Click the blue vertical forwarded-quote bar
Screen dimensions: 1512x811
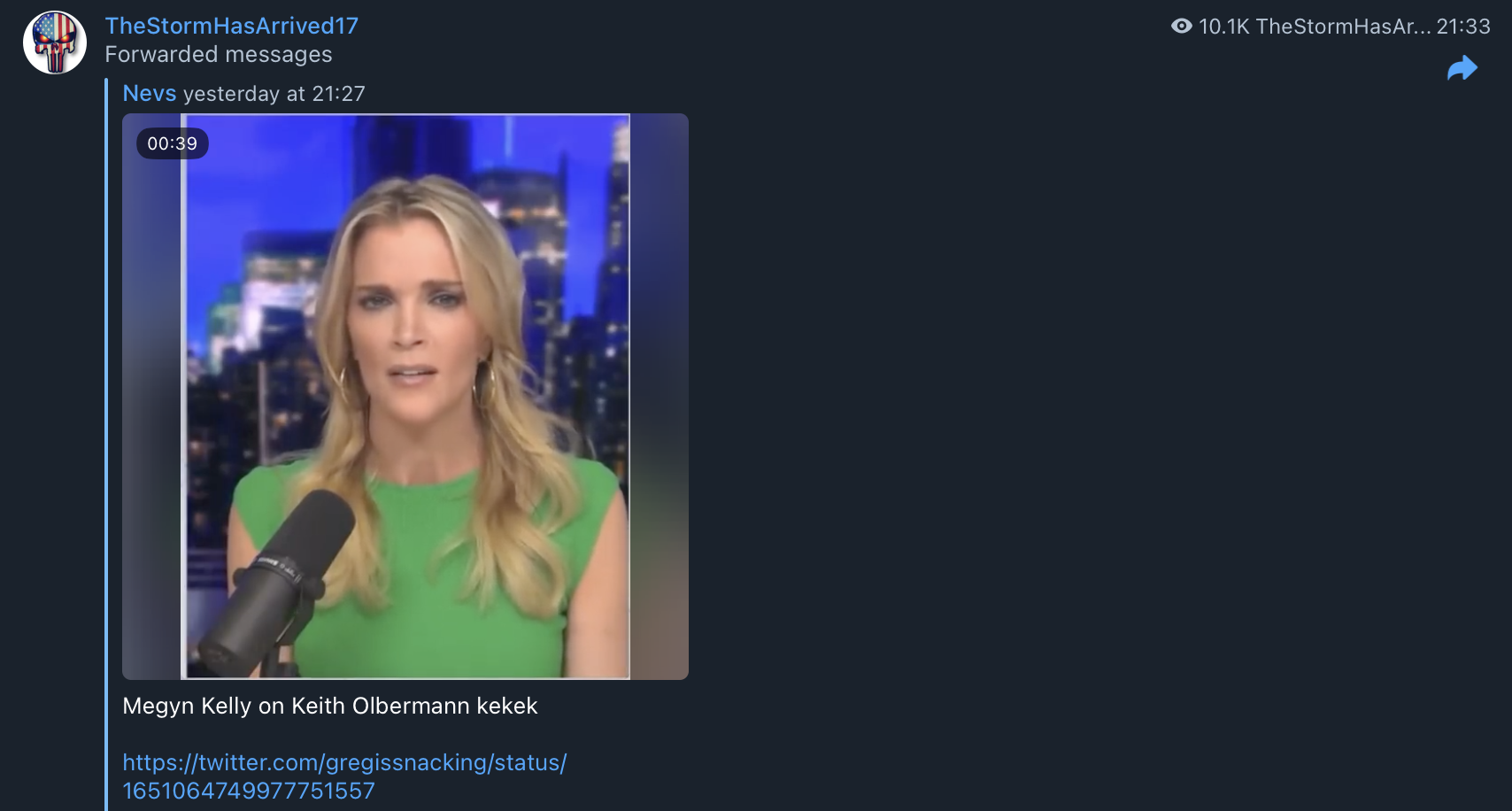(x=106, y=444)
